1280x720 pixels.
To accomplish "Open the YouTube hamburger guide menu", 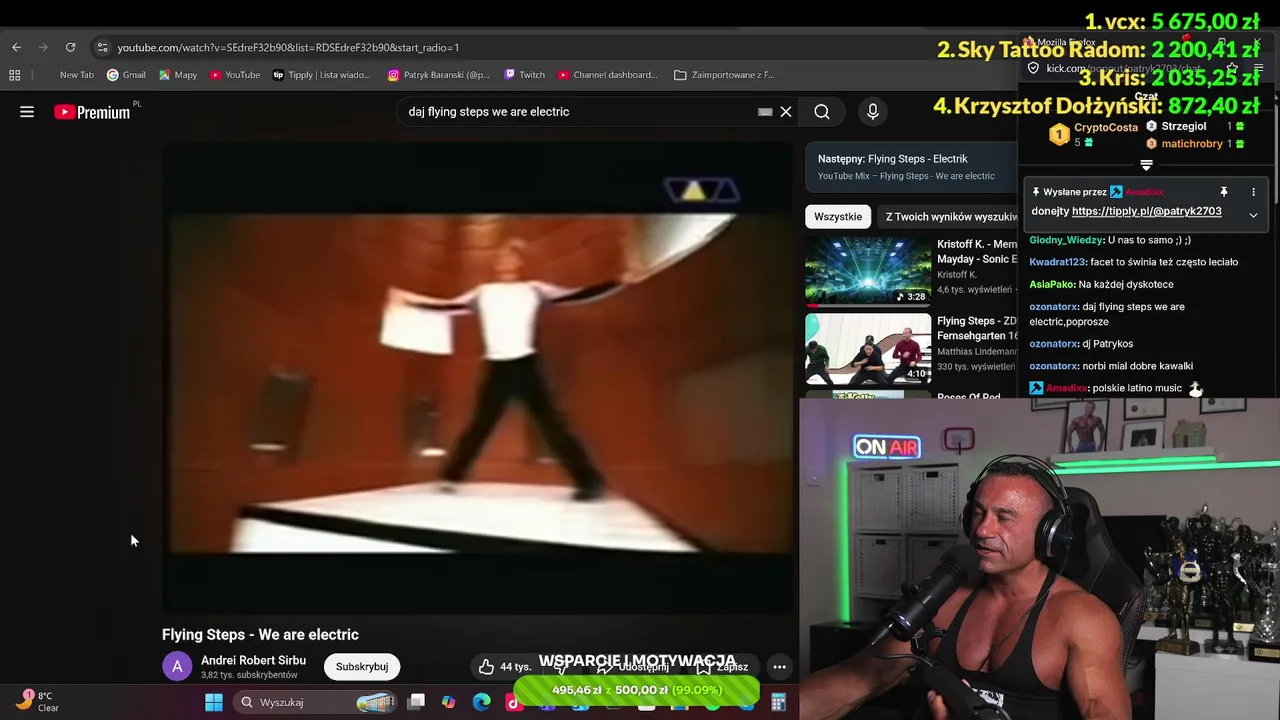I will tap(27, 112).
